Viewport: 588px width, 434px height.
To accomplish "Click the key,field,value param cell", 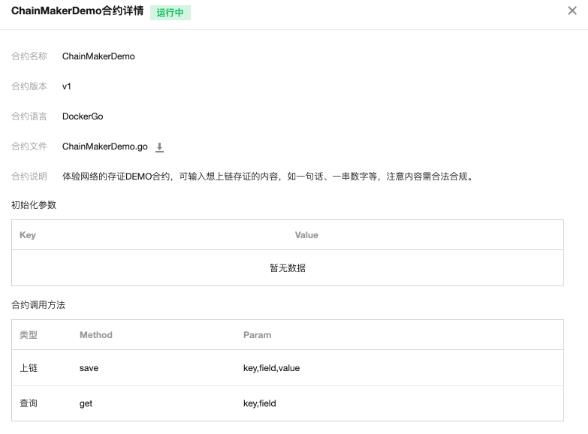I will [272, 368].
